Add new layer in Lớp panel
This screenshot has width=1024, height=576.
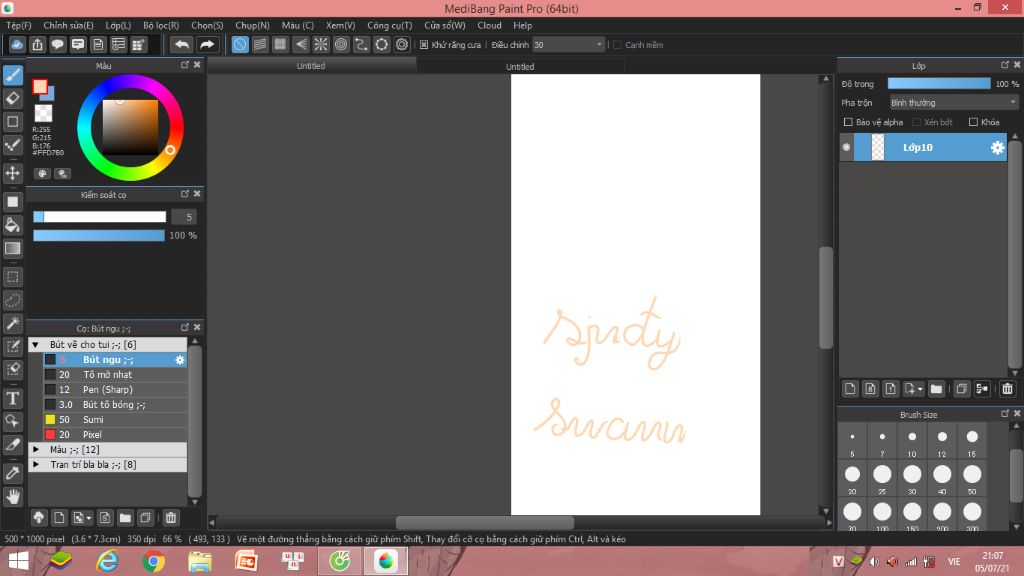click(850, 389)
